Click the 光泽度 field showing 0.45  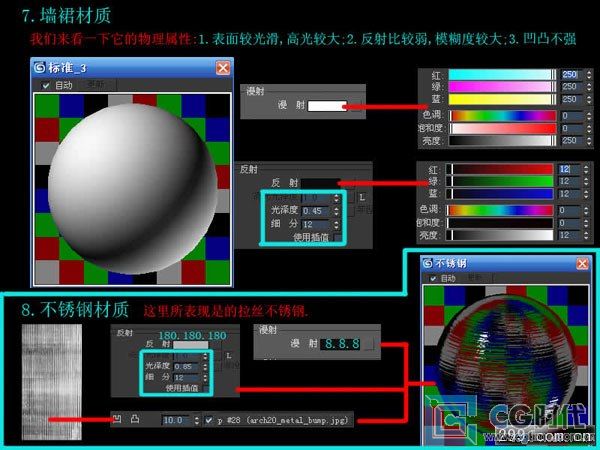point(317,211)
